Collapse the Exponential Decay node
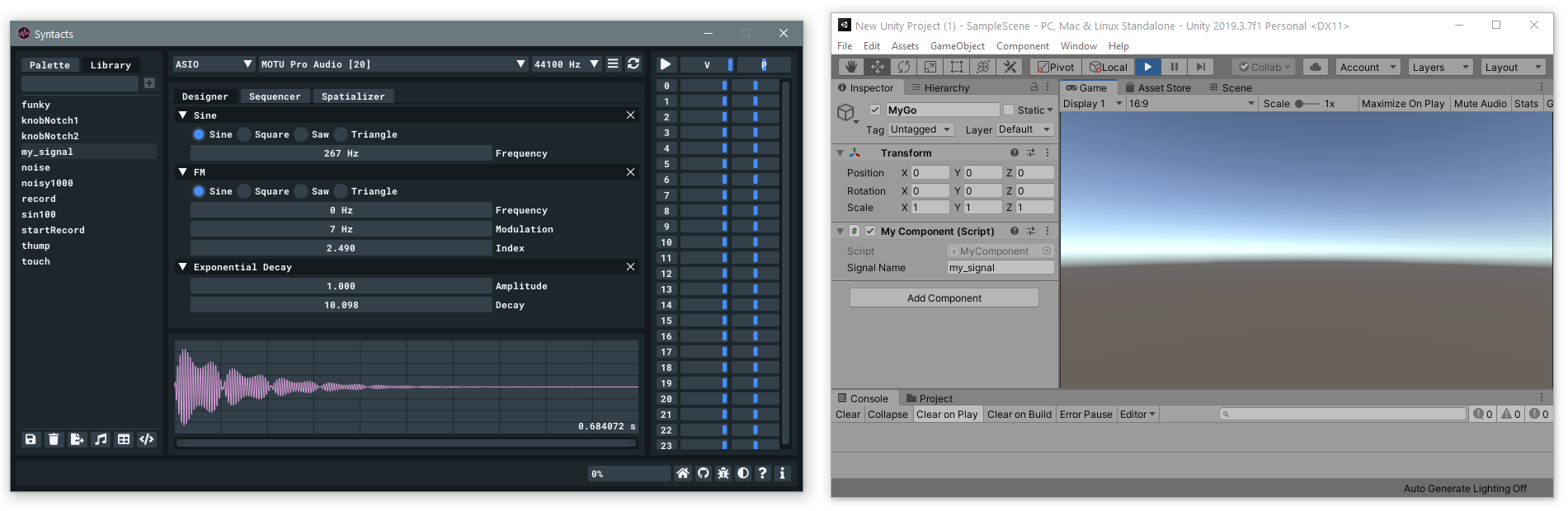This screenshot has height=511, width=1568. click(183, 267)
